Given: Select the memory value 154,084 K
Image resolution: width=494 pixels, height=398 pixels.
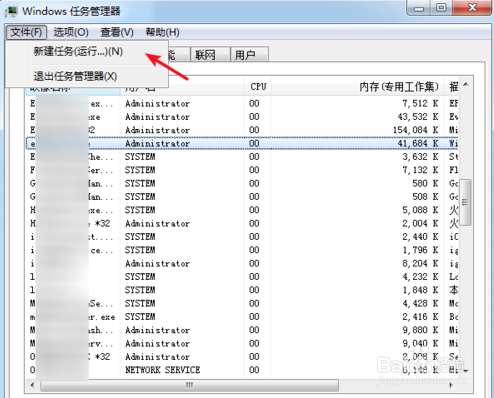Looking at the screenshot, I should [415, 130].
